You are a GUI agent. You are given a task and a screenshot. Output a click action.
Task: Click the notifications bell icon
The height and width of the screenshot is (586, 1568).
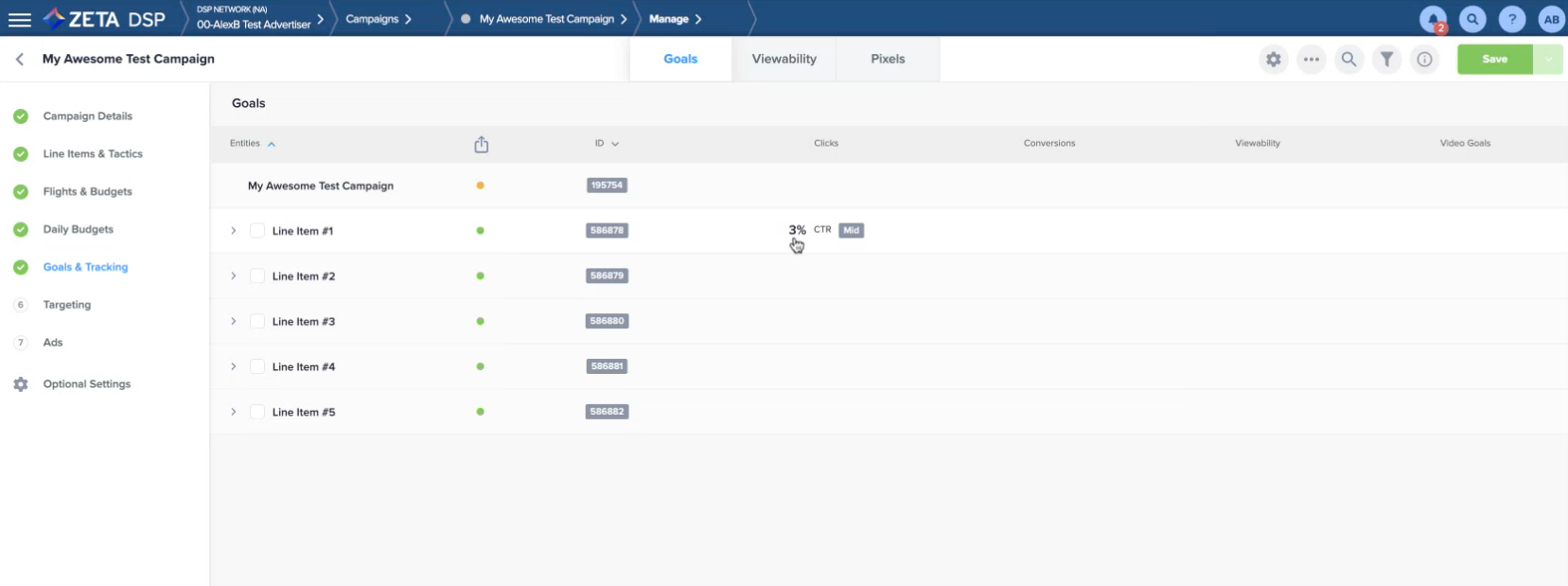pos(1433,19)
